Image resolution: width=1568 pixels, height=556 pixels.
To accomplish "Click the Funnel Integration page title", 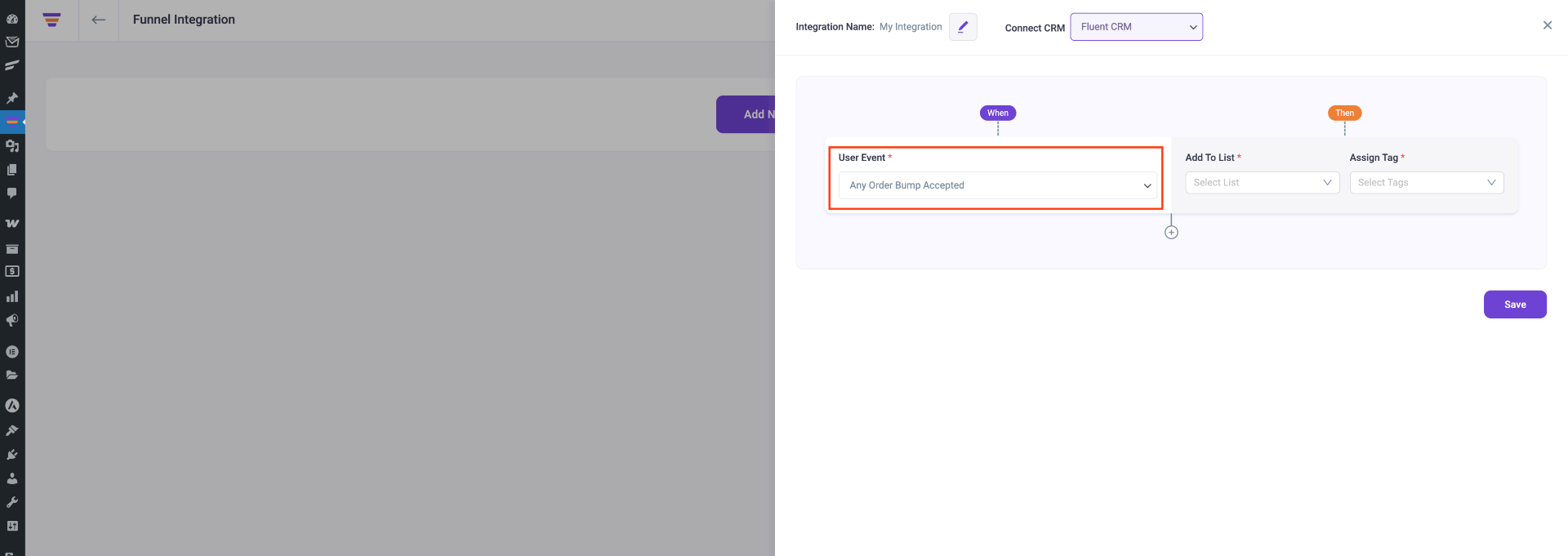I will click(x=184, y=20).
